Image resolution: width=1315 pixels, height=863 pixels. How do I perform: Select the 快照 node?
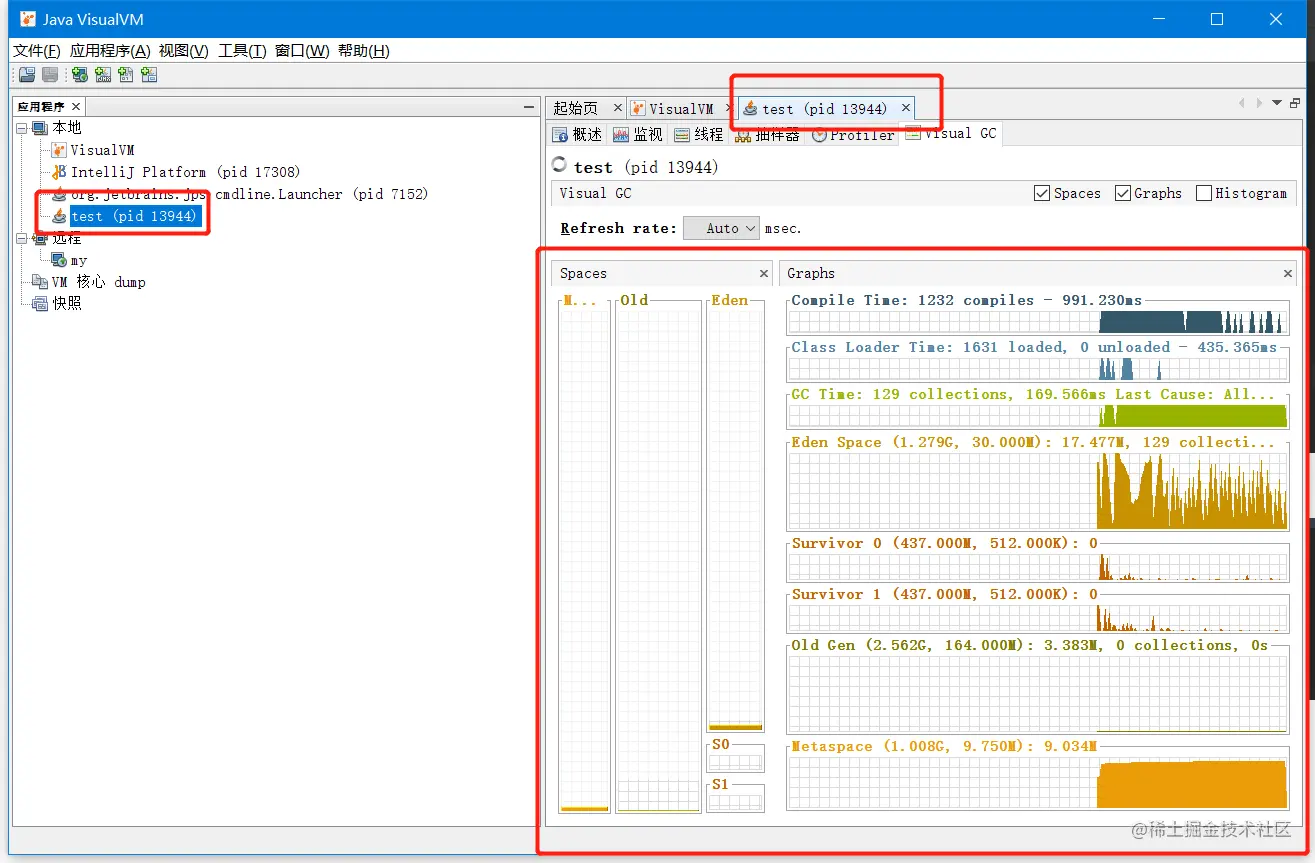[67, 303]
